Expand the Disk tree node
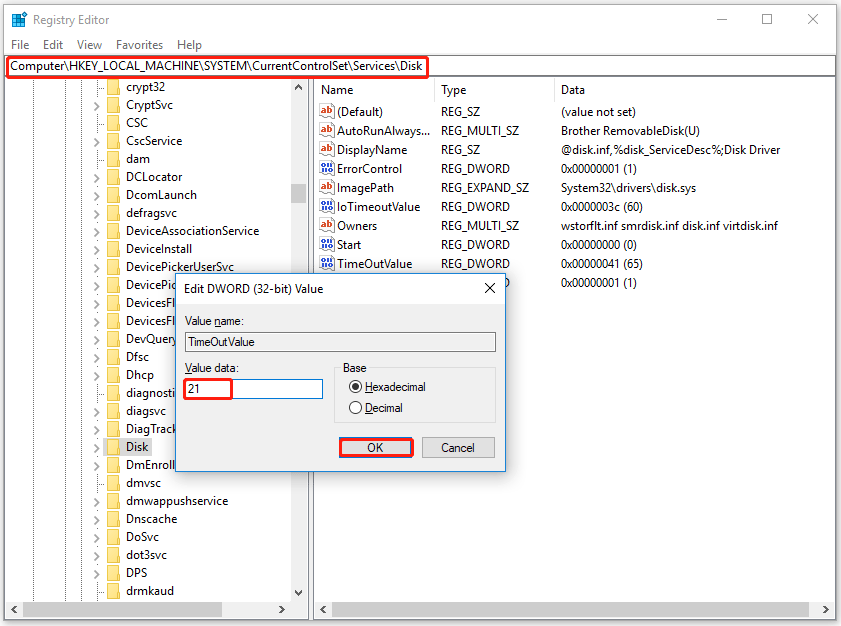Viewport: 841px width, 626px height. 97,447
